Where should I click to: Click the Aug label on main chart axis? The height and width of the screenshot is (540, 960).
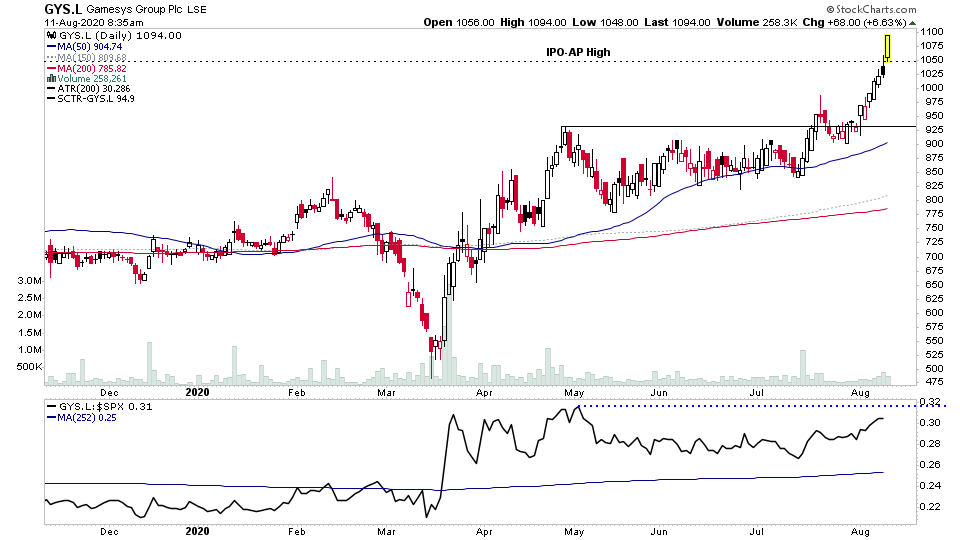tap(860, 393)
